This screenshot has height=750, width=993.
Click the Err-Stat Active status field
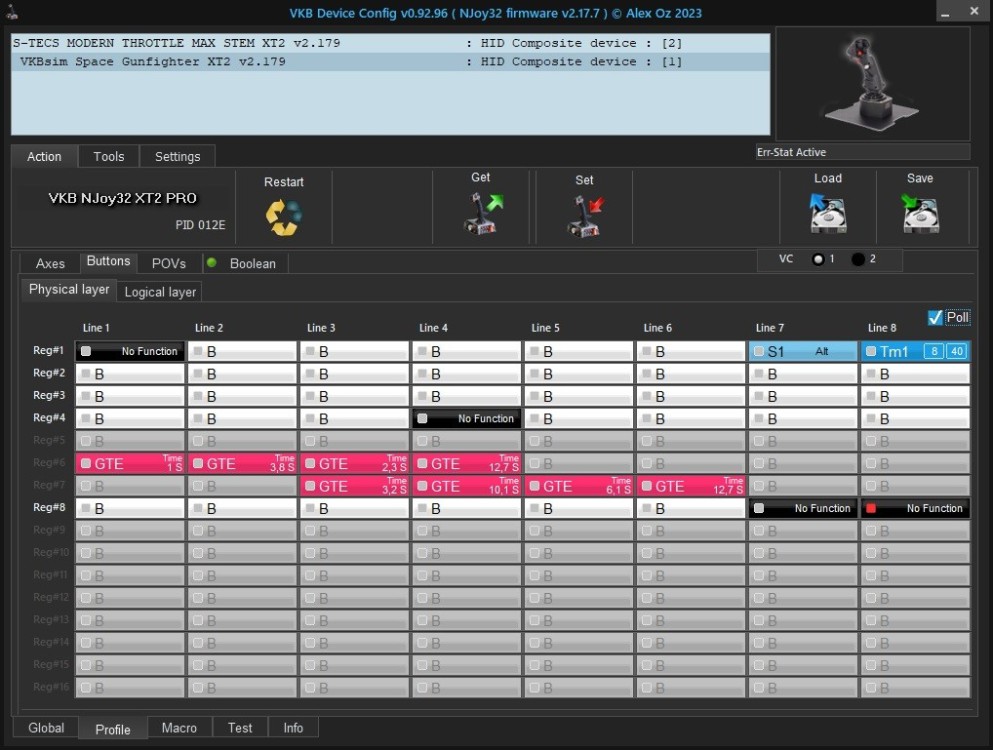coord(863,152)
